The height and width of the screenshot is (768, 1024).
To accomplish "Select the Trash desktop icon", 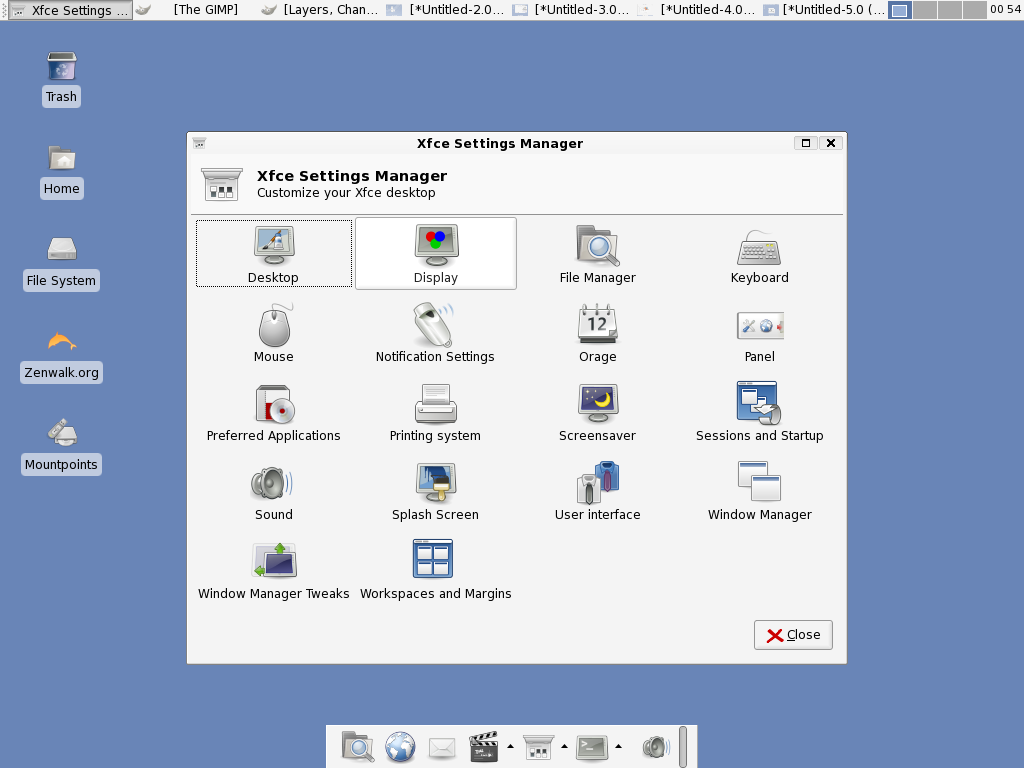I will [x=61, y=78].
